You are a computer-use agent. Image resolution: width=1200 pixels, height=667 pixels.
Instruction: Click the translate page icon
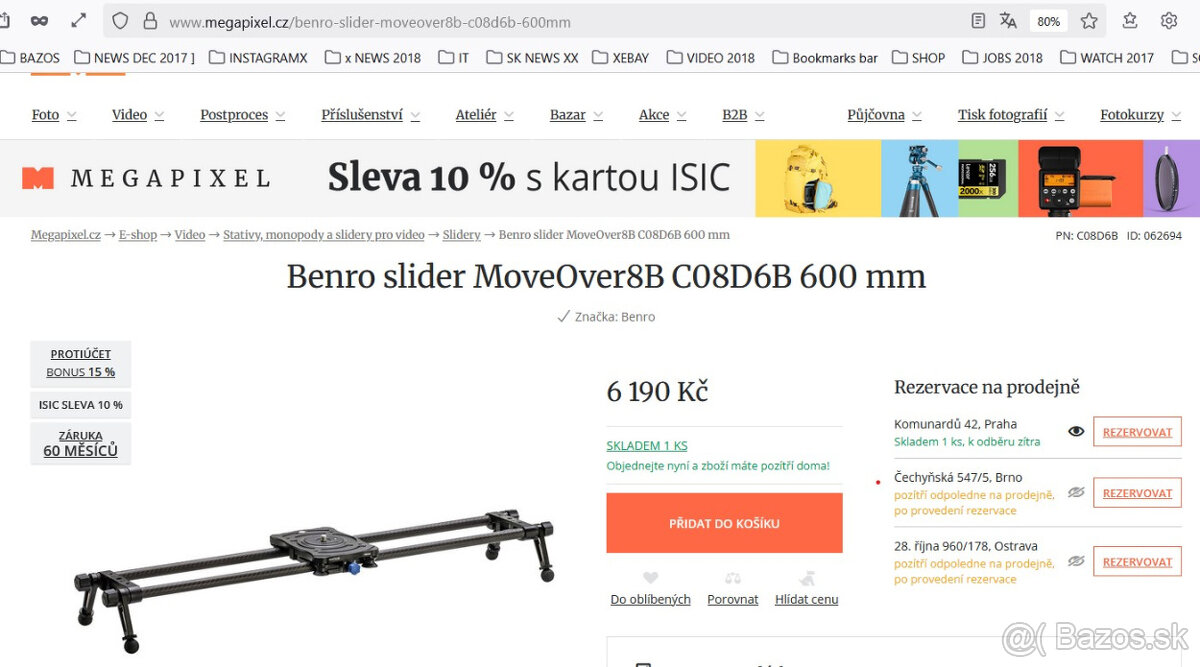pyautogui.click(x=1008, y=21)
